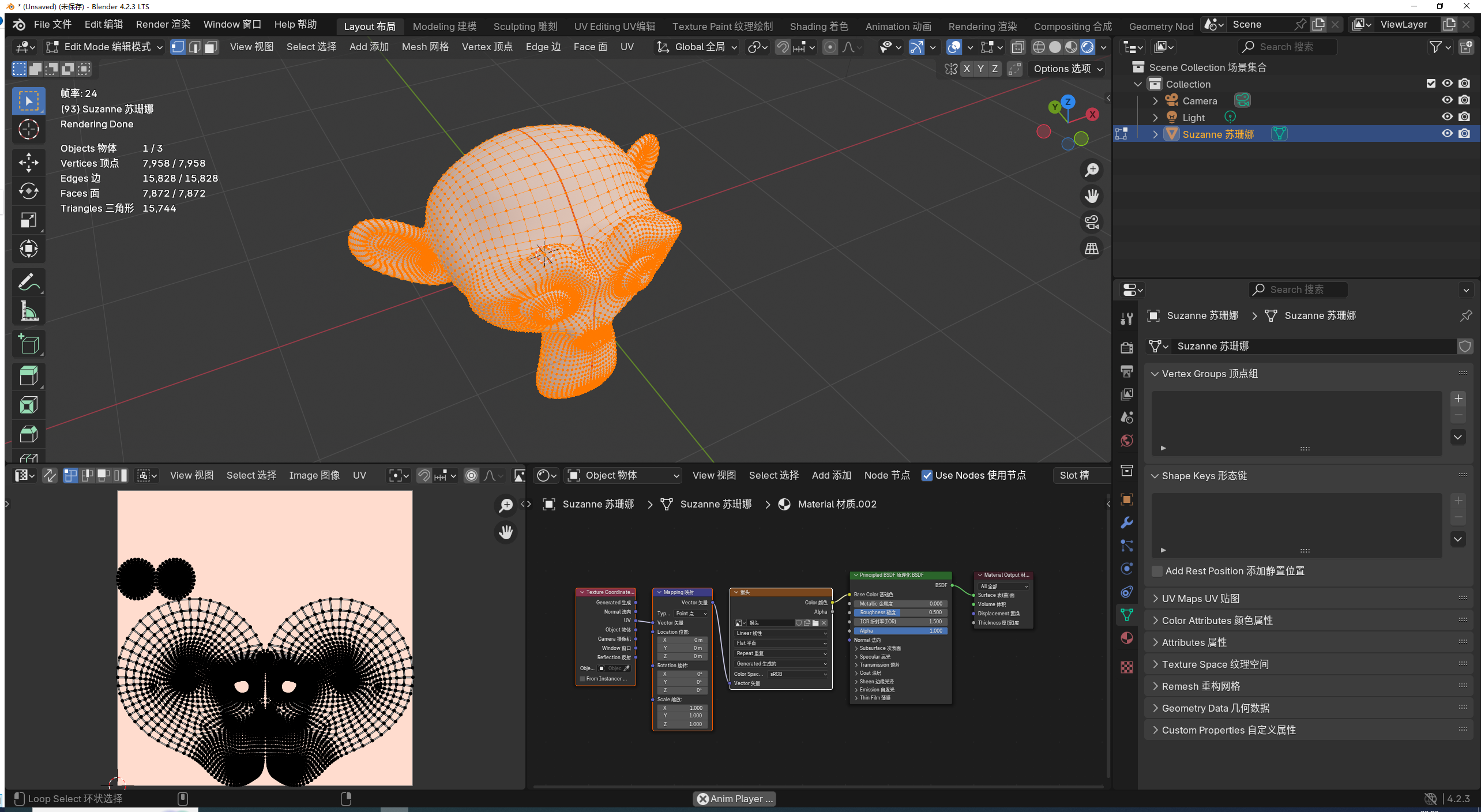The width and height of the screenshot is (1481, 812).
Task: Switch to vertex select mode
Action: pos(178,47)
